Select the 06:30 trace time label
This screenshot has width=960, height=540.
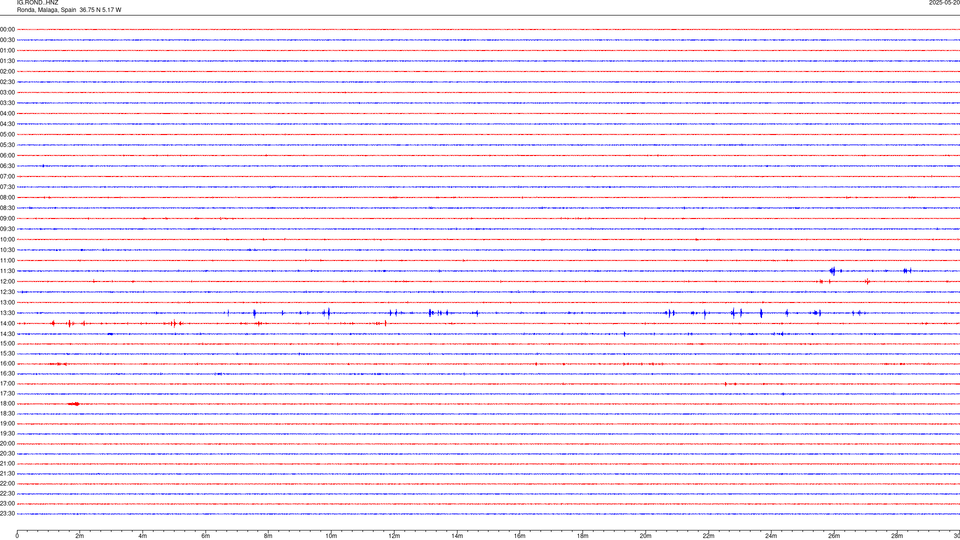click(7, 166)
